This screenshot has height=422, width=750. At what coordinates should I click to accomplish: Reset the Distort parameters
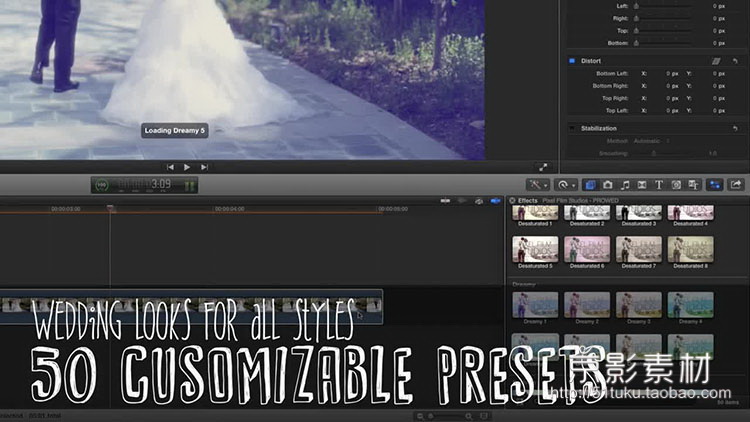pos(735,61)
